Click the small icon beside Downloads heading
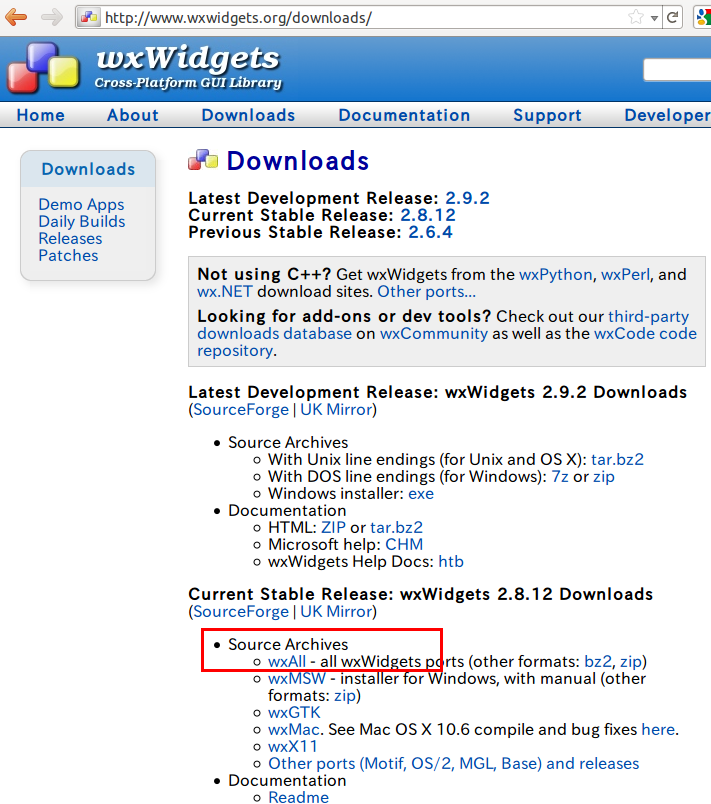This screenshot has height=804, width=711. tap(203, 160)
